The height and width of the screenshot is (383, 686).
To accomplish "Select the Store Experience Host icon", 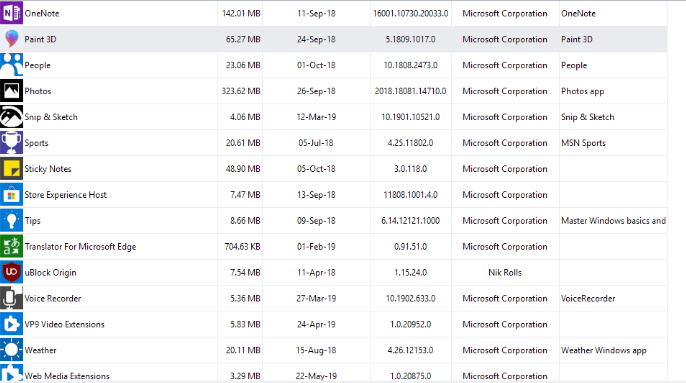I will tap(11, 195).
